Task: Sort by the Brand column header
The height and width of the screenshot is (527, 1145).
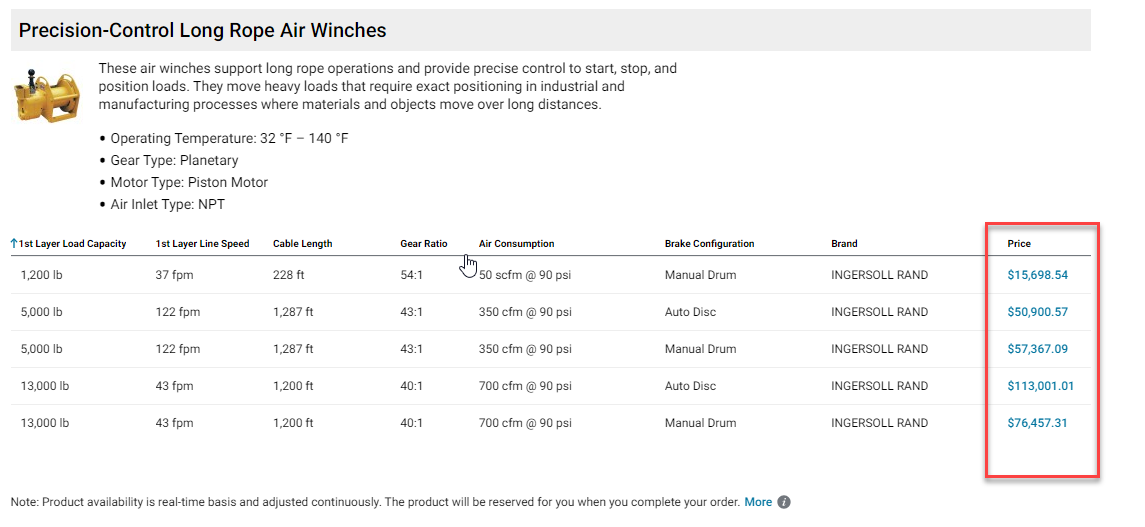Action: [844, 244]
